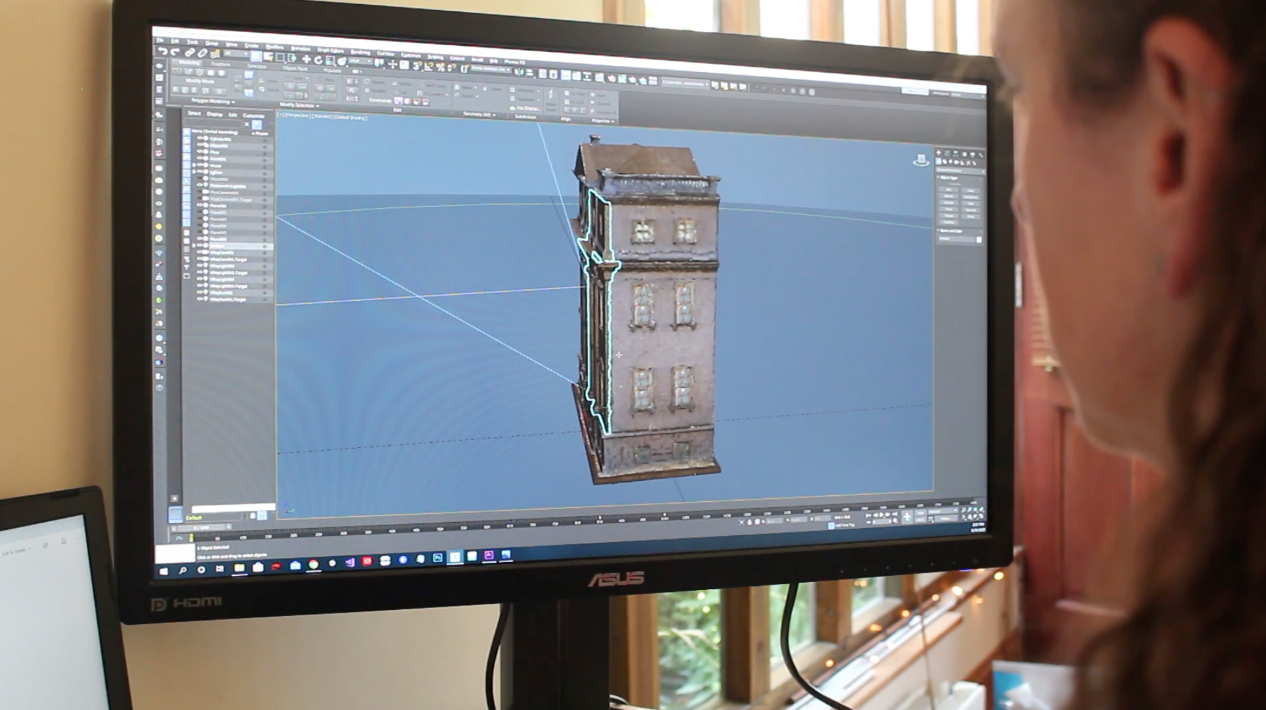Toggle the Selection Lock icon in status bar
This screenshot has height=710, width=1266.
pyautogui.click(x=749, y=522)
